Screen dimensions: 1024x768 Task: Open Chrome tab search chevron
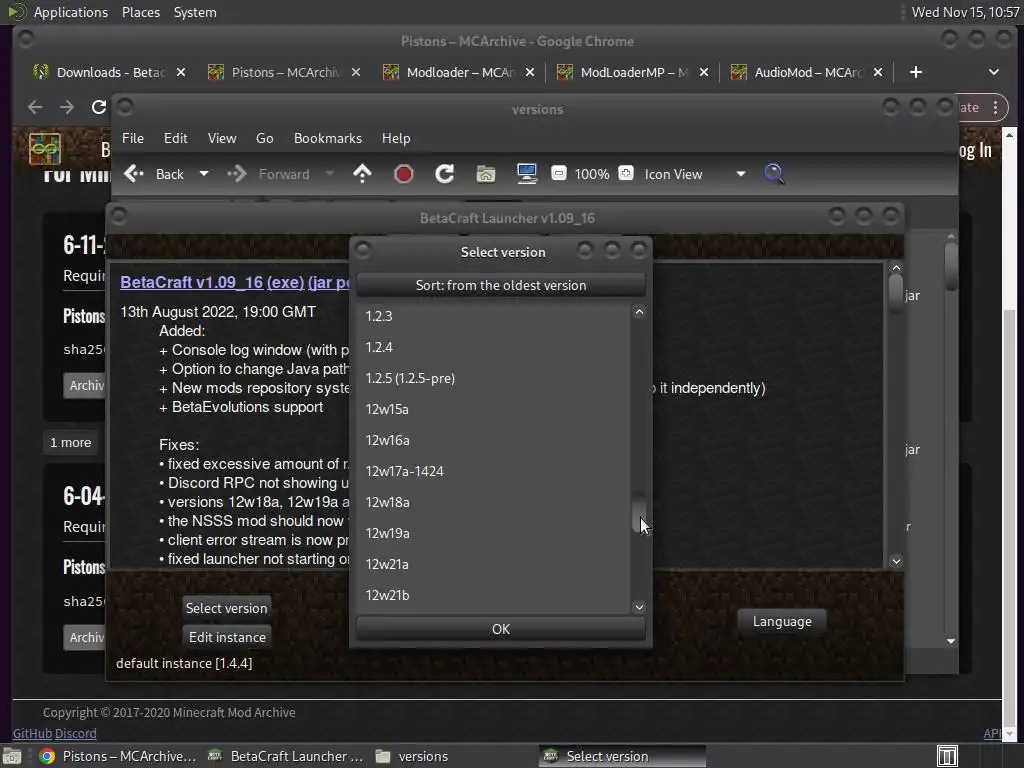click(x=993, y=72)
